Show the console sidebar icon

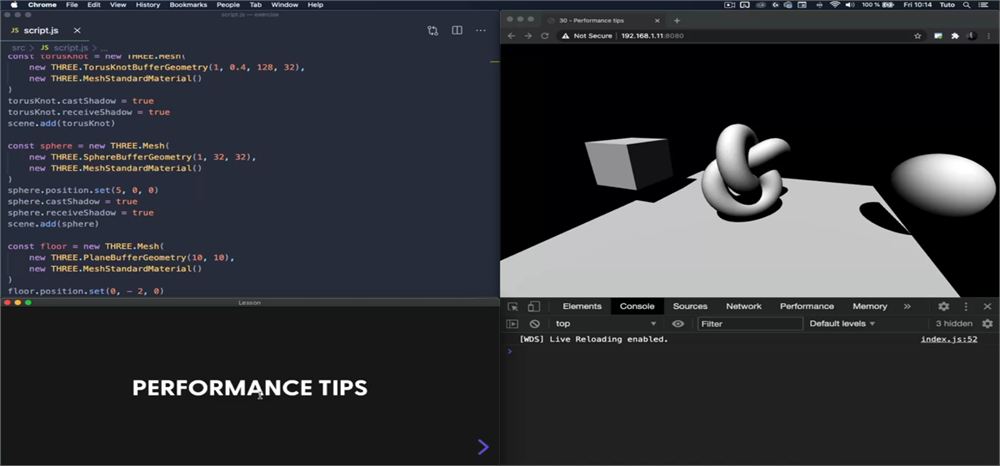[512, 324]
